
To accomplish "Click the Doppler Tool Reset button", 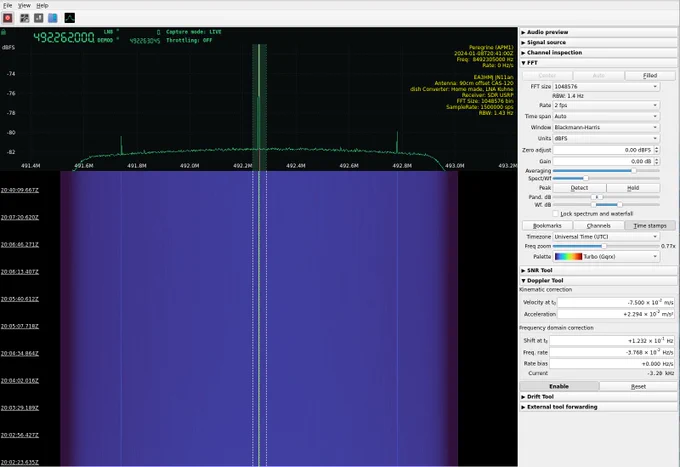I will pyautogui.click(x=638, y=386).
